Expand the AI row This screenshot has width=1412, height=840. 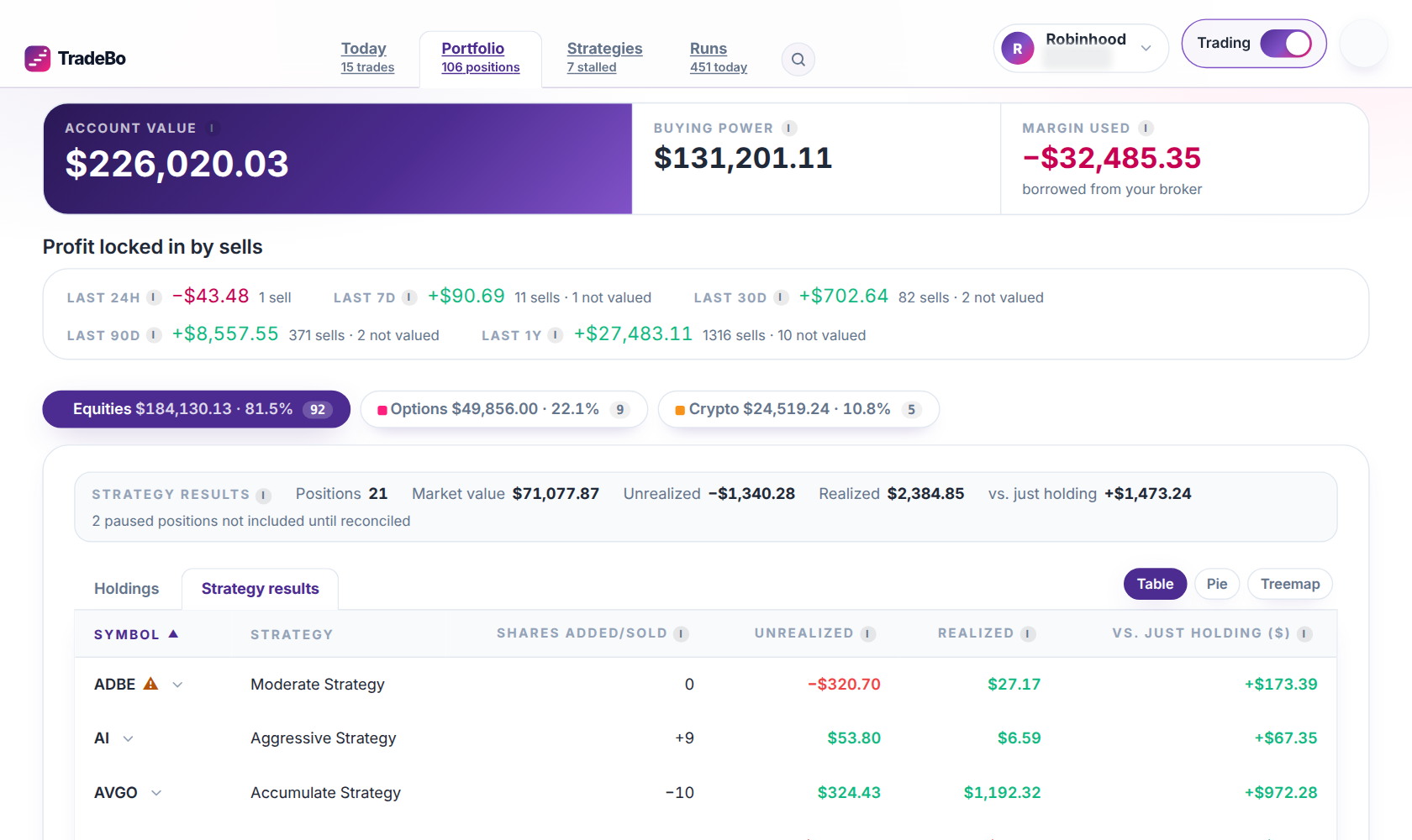129,738
